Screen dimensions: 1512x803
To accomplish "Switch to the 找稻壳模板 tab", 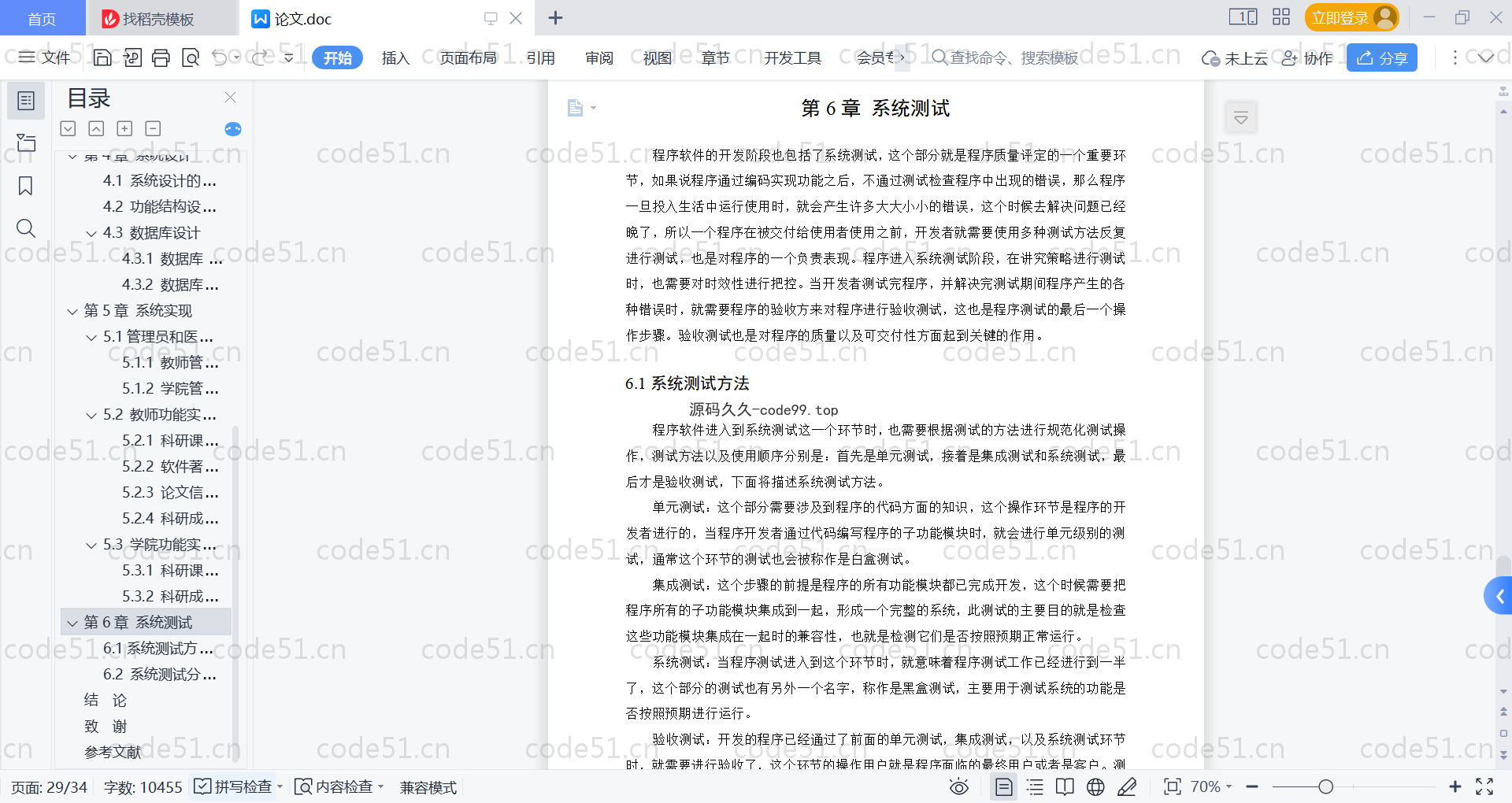I will point(161,18).
